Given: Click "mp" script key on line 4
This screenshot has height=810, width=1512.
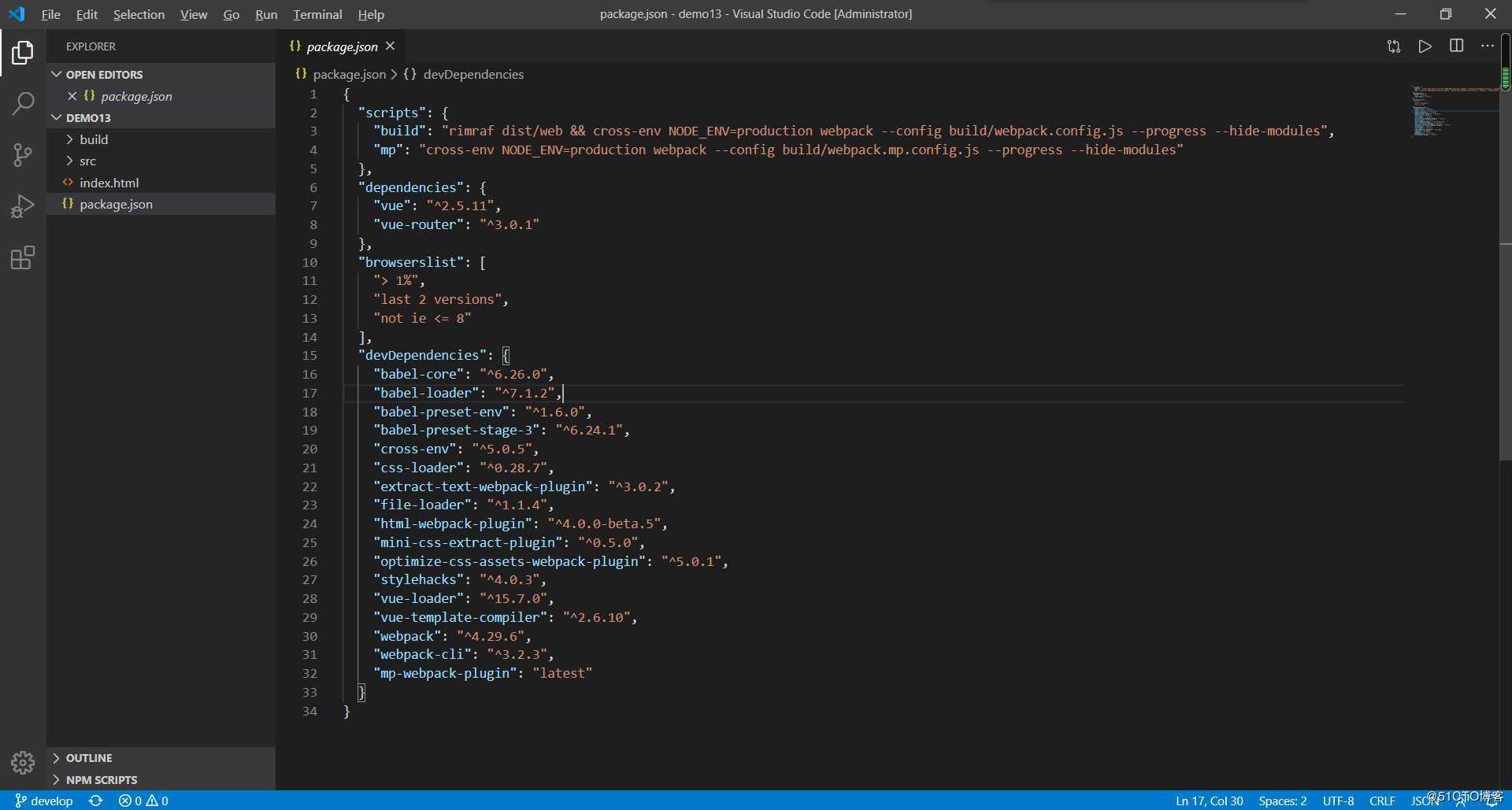Looking at the screenshot, I should (x=387, y=150).
